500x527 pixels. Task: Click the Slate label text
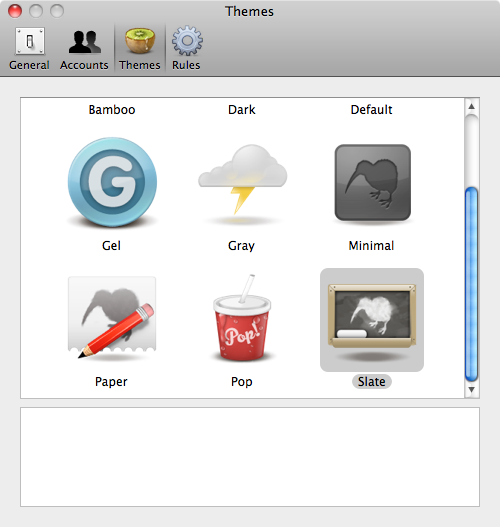click(x=372, y=381)
